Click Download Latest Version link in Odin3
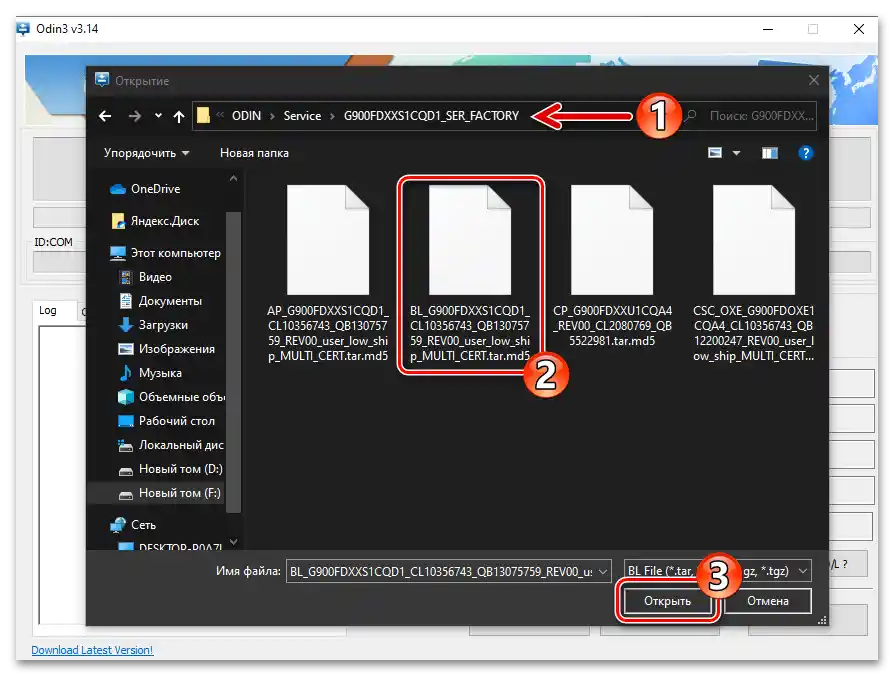 92,650
